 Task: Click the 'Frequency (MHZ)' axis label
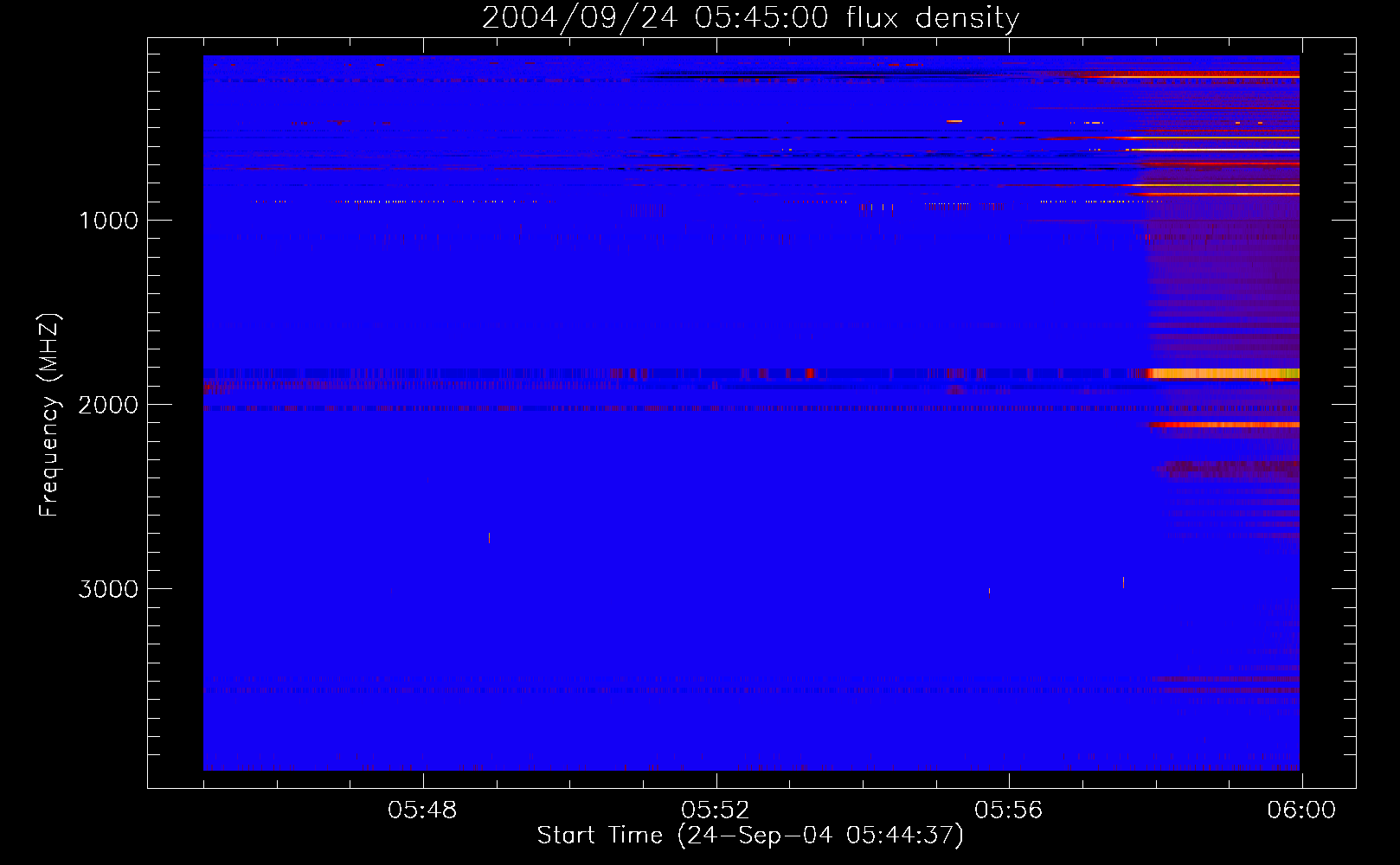point(49,415)
